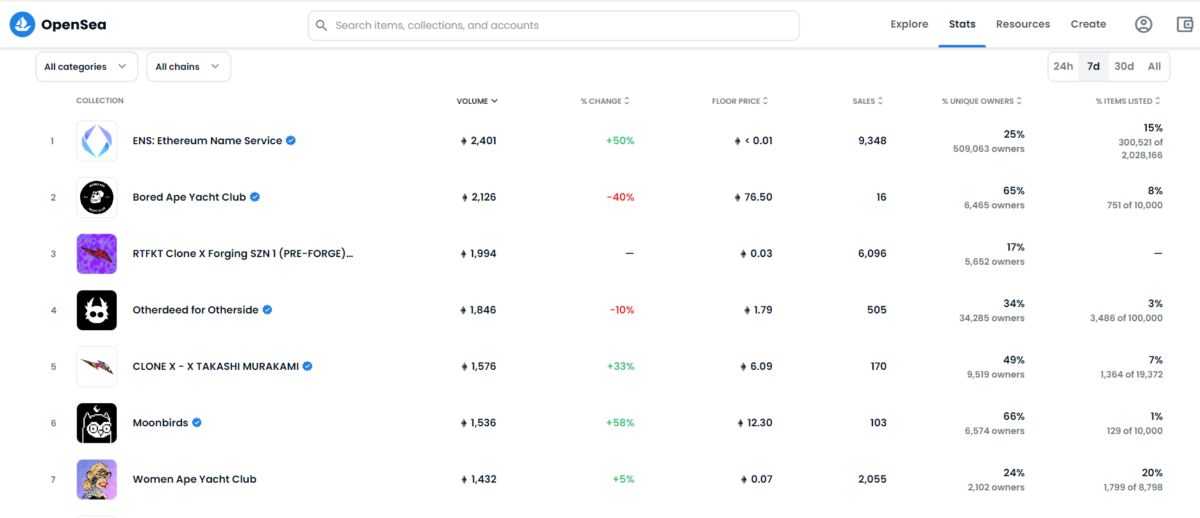This screenshot has height=518, width=1200.
Task: Select the 30d time range
Action: 1124,66
